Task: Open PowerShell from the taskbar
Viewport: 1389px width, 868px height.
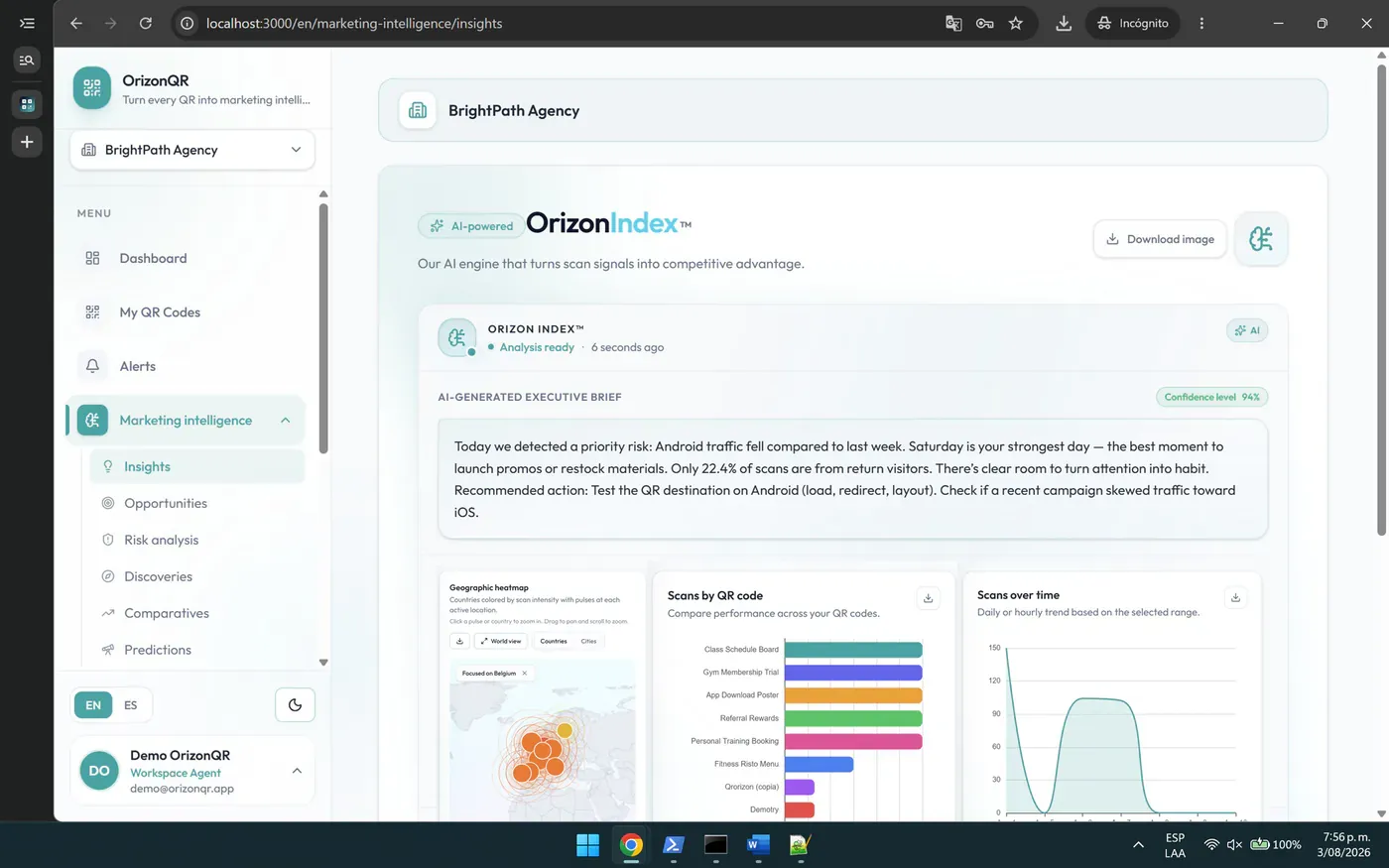Action: coord(673,845)
